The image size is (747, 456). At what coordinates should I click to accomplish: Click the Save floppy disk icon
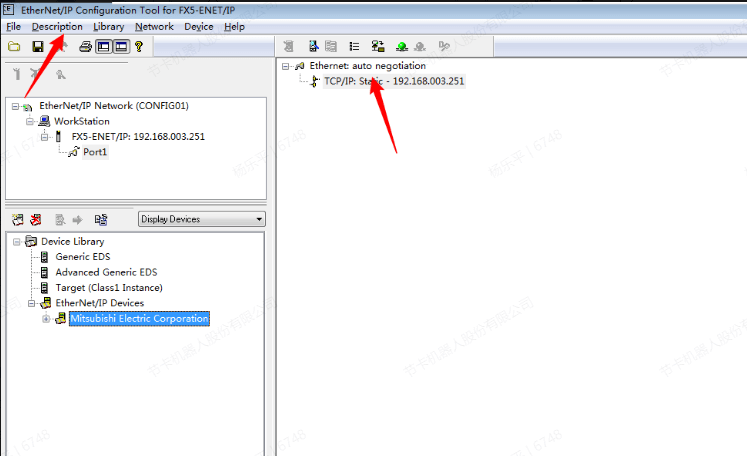pyautogui.click(x=37, y=46)
